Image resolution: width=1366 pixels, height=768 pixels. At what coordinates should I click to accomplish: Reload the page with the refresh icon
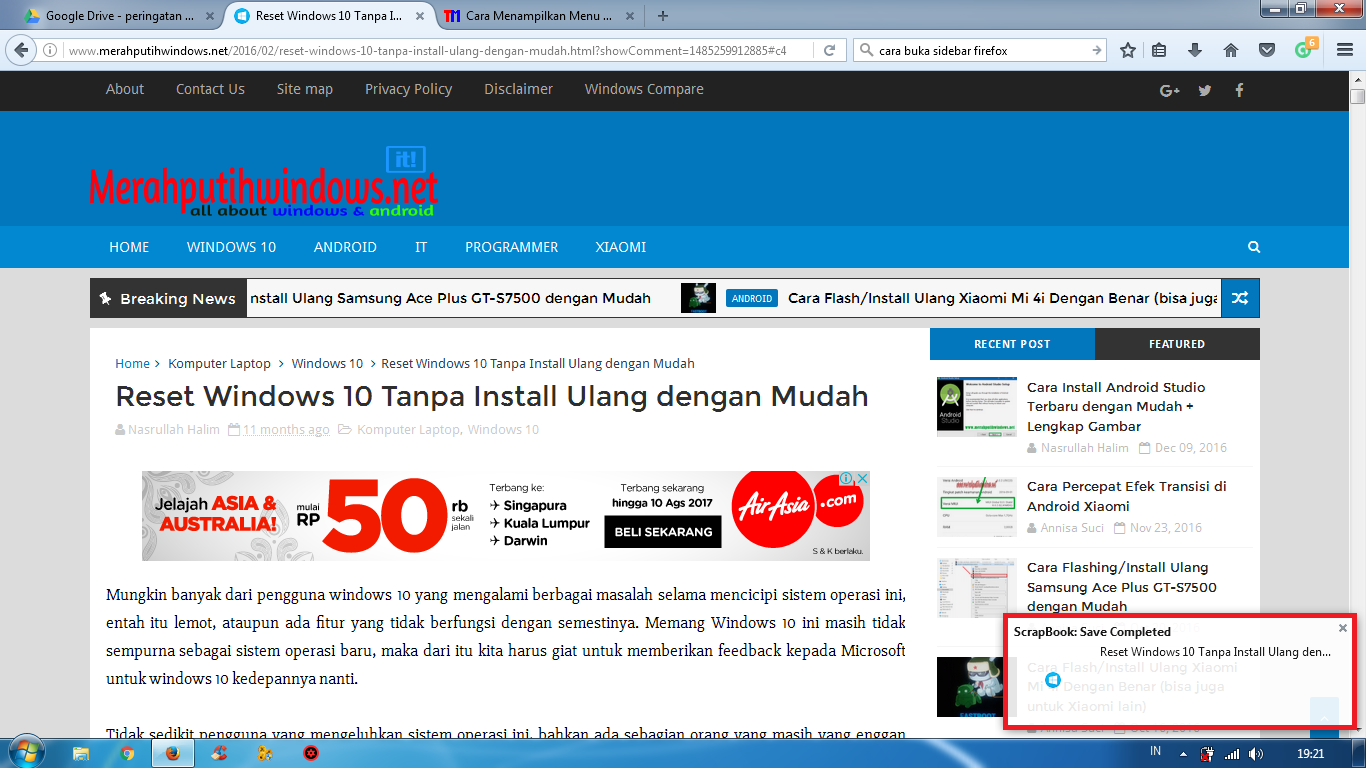click(x=829, y=50)
